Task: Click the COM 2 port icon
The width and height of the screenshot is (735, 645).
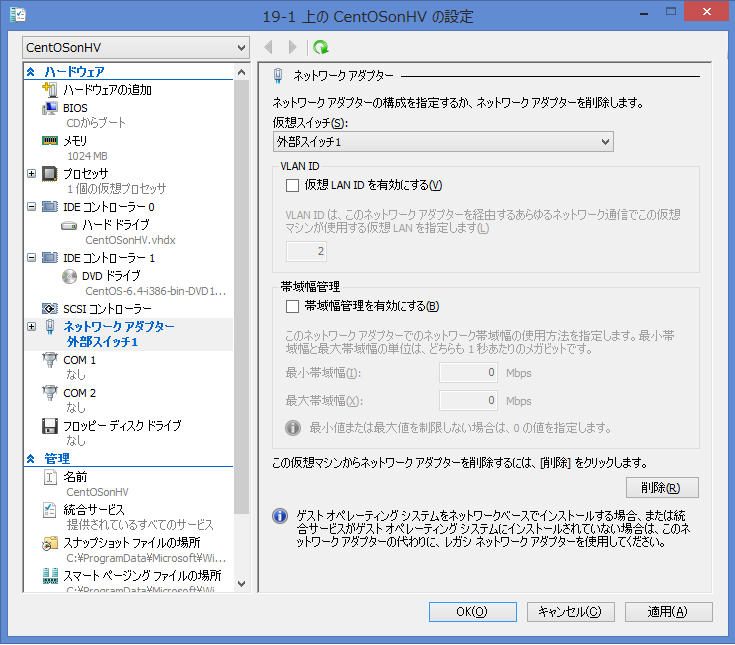Action: (50, 392)
